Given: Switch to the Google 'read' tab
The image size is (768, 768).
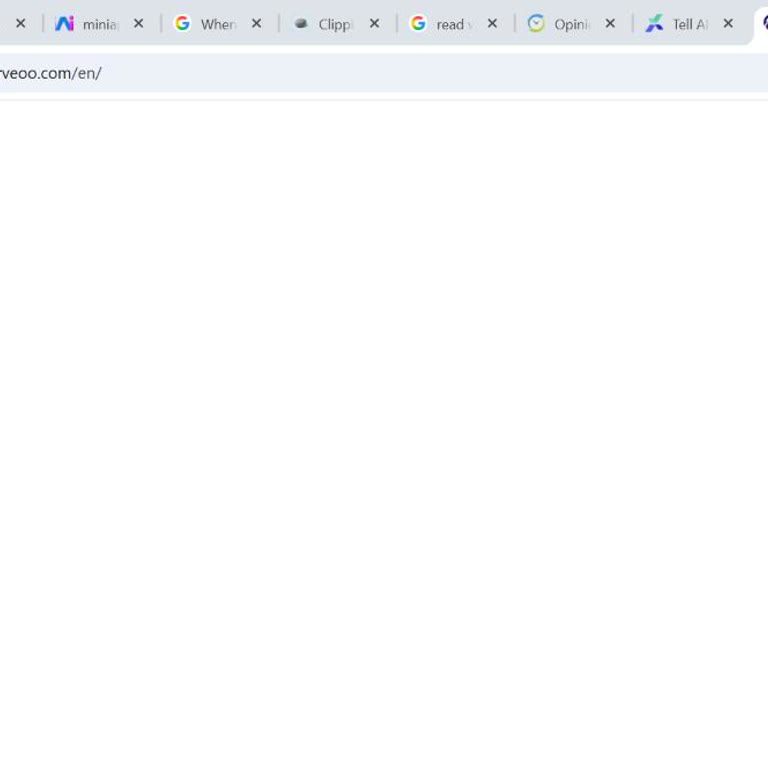Looking at the screenshot, I should coord(454,24).
